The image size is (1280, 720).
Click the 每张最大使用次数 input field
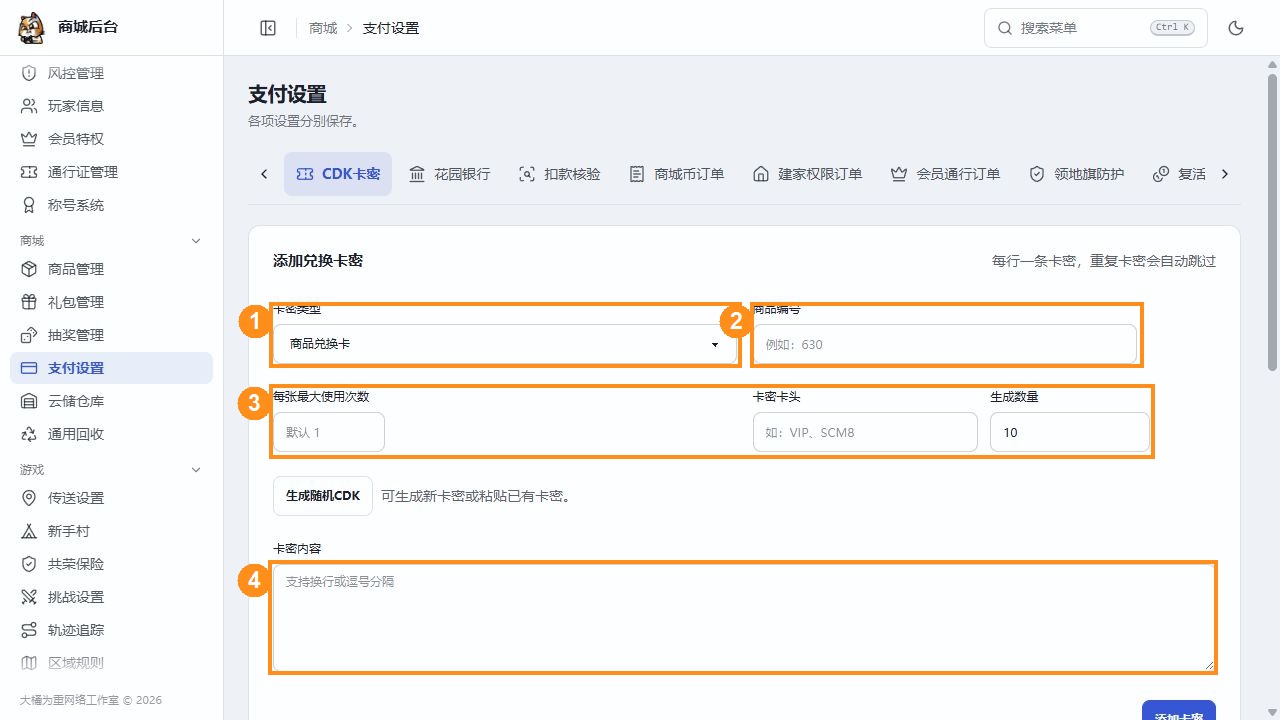point(329,432)
